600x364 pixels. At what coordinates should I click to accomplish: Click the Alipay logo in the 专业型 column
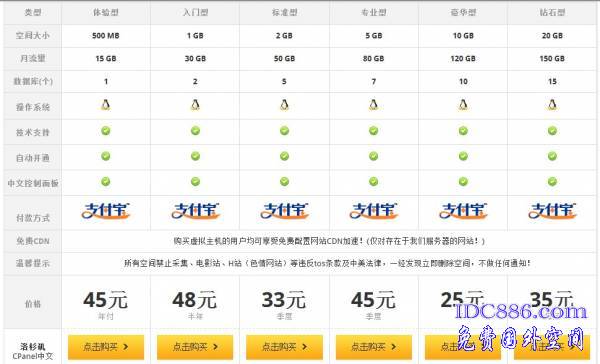[373, 211]
